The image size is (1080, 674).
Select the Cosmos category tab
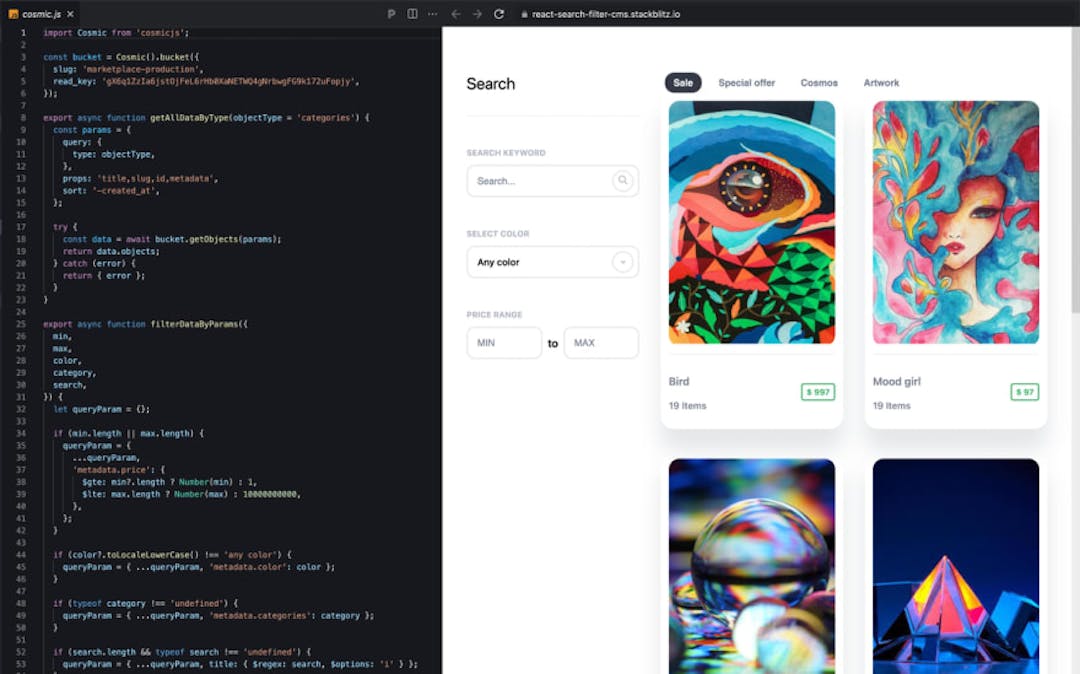tap(819, 83)
